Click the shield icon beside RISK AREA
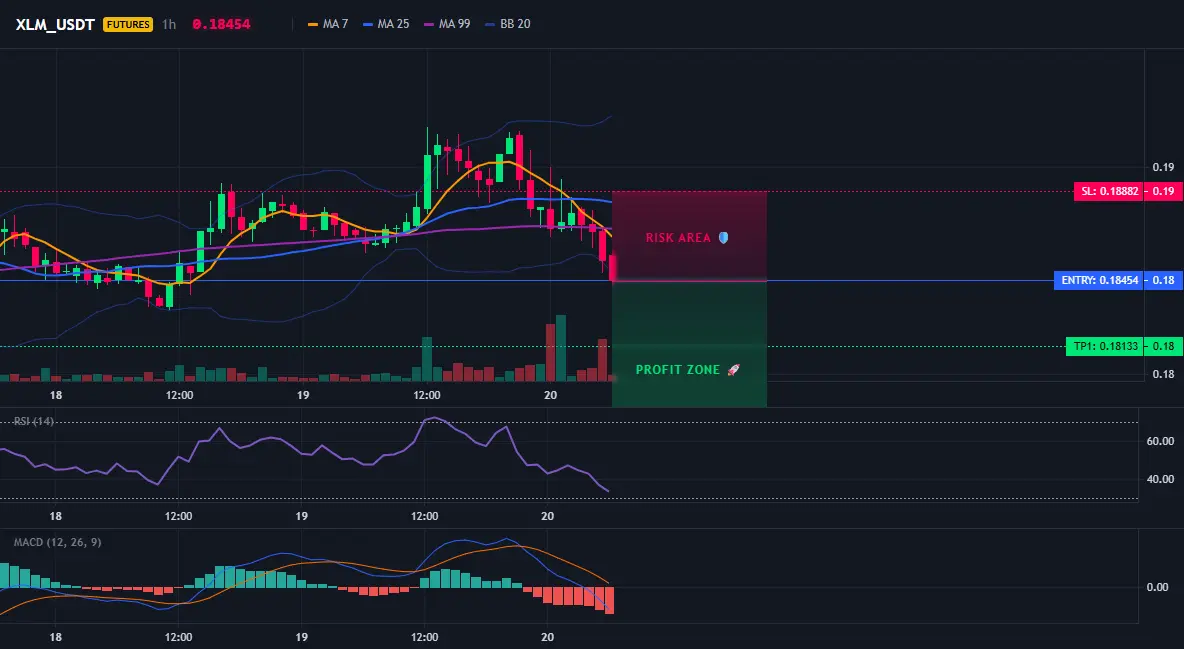Screen dimensions: 1184x649 click(723, 237)
